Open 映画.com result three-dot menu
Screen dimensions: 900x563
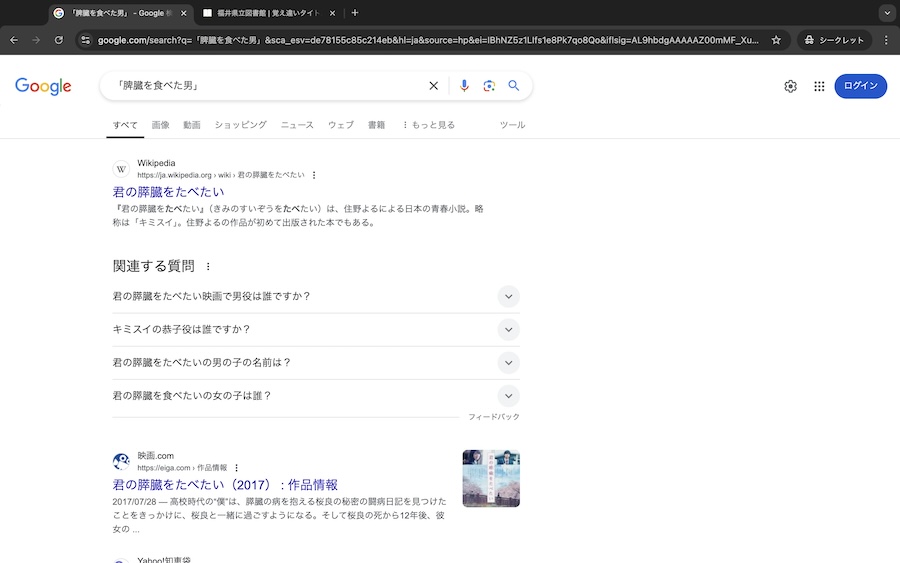coord(236,468)
